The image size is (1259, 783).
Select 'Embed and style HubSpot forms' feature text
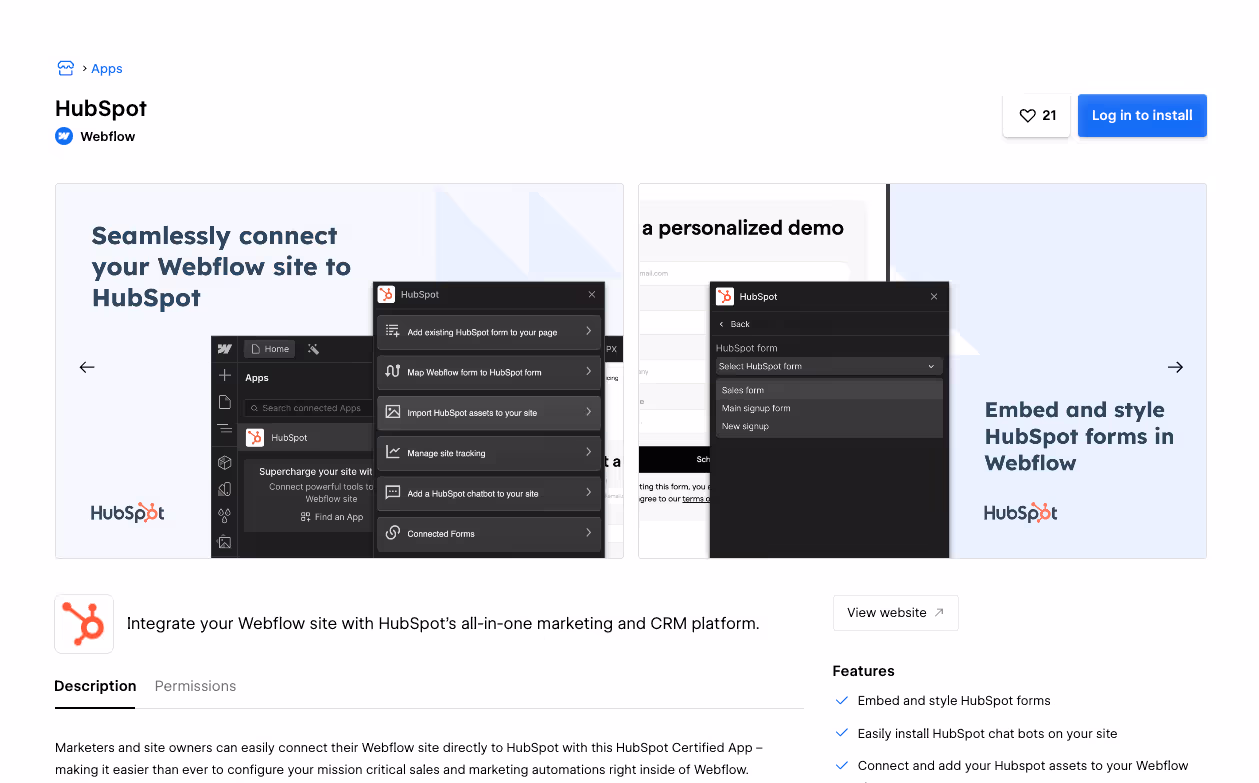pyautogui.click(x=954, y=701)
